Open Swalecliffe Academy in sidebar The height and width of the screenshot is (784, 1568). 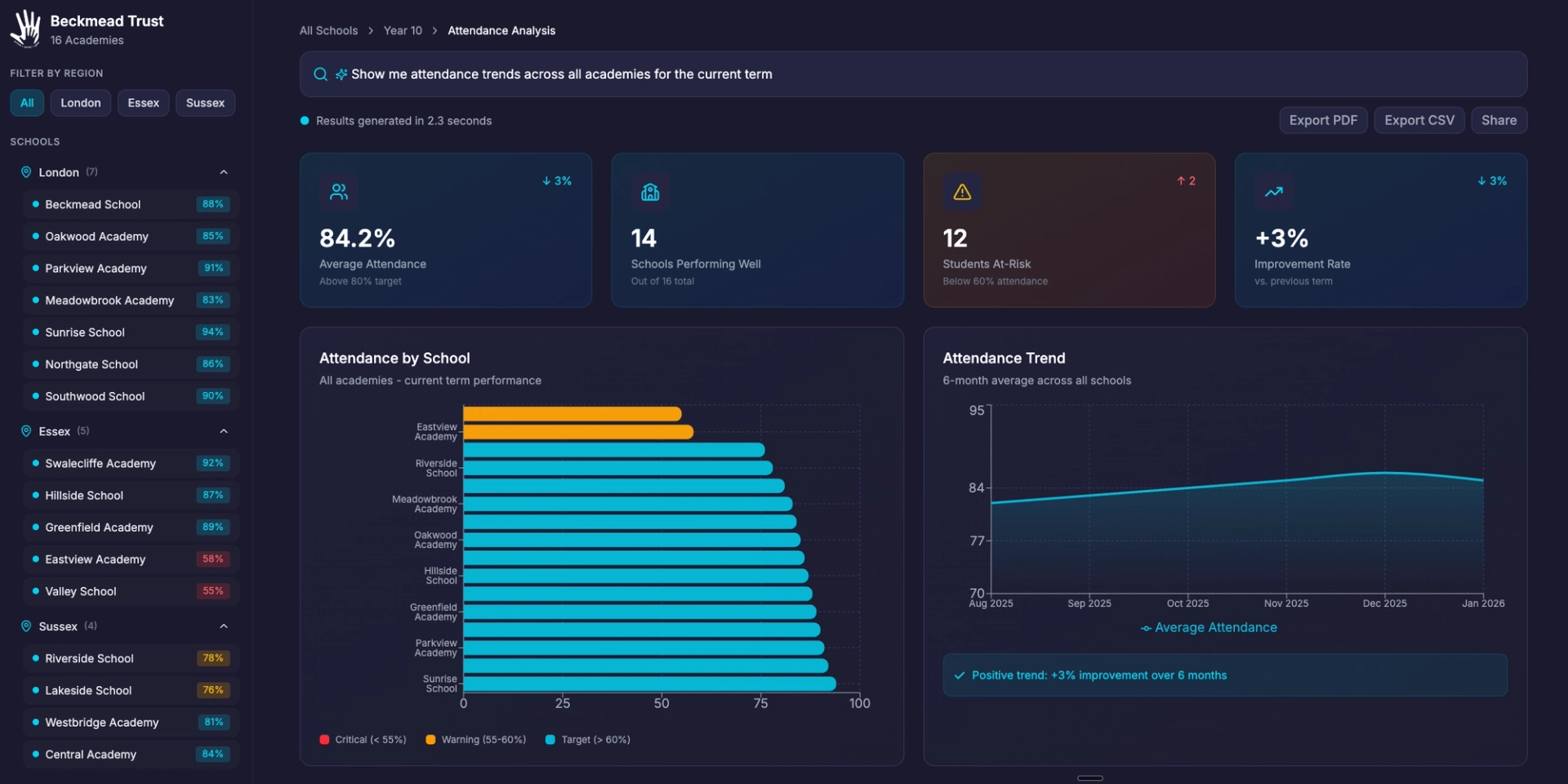pos(131,463)
